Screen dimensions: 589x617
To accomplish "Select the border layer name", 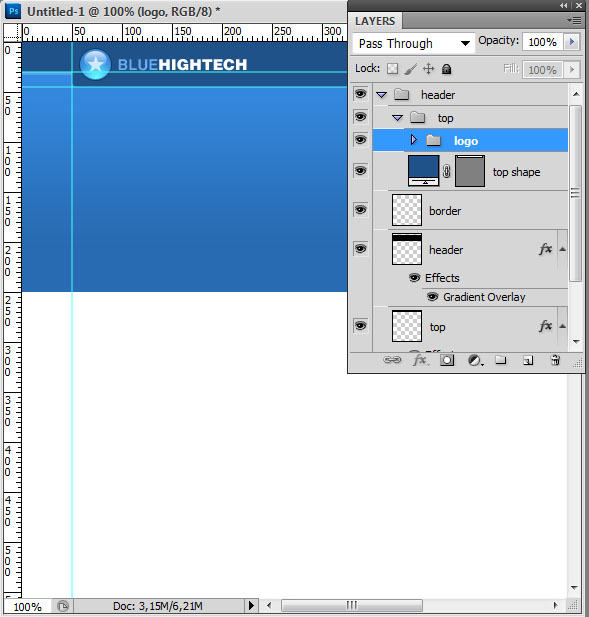I will pos(445,211).
